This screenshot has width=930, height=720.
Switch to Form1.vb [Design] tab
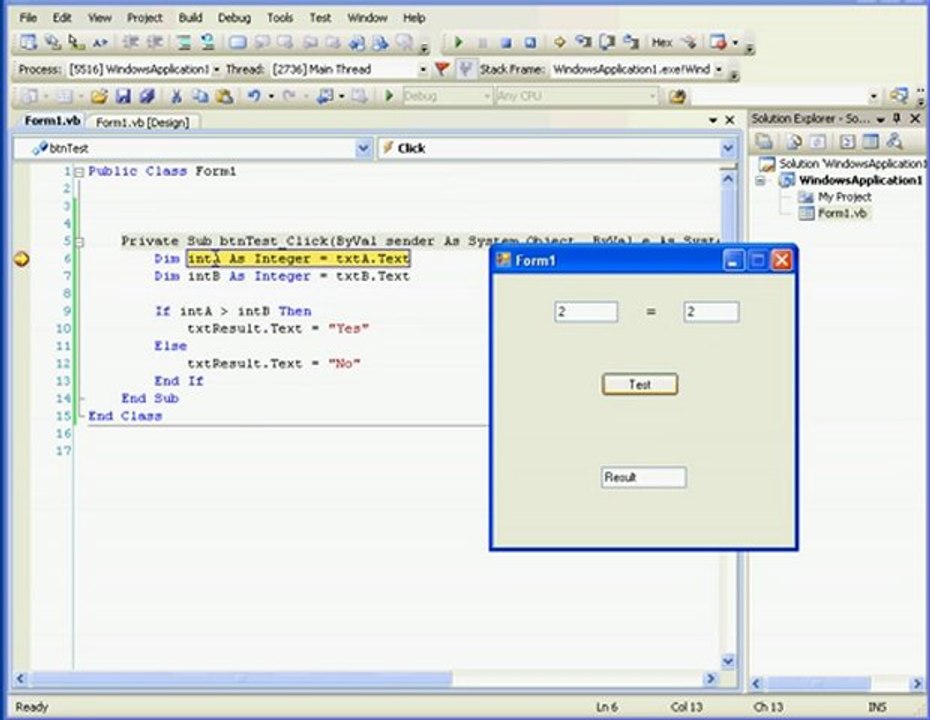142,122
